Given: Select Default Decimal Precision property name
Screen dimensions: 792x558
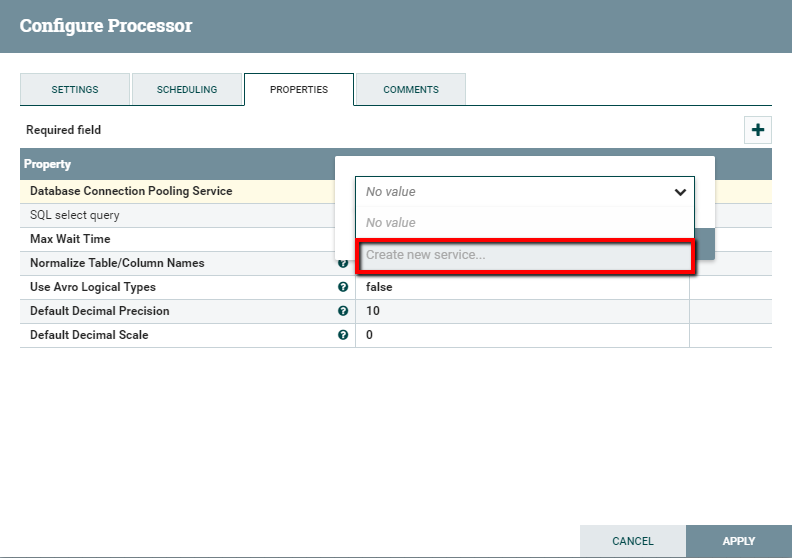Looking at the screenshot, I should point(100,311).
